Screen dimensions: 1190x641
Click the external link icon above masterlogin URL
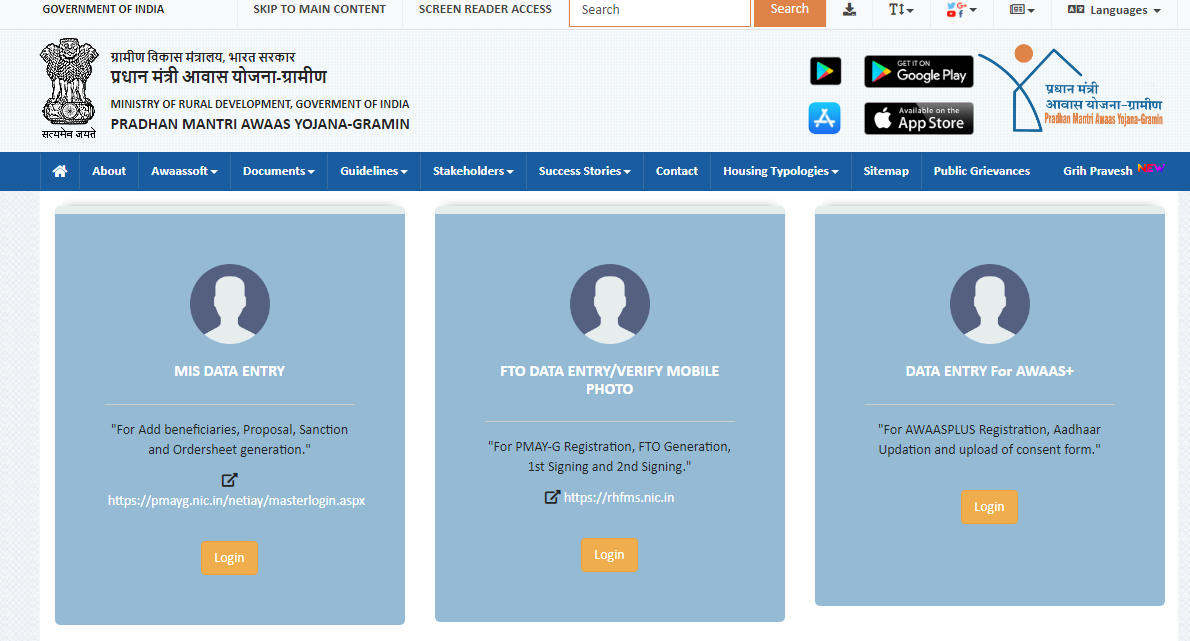[229, 480]
